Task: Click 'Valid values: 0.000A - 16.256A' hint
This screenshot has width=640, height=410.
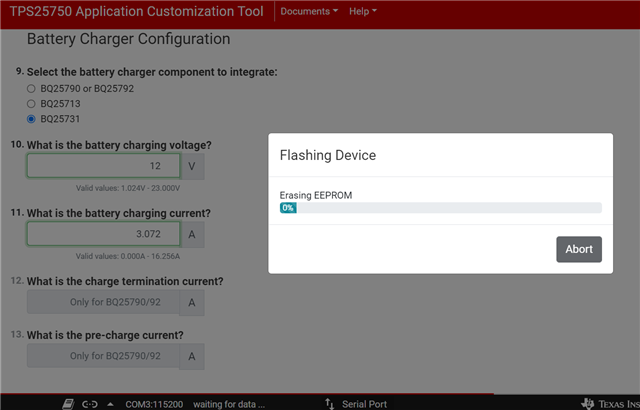Action: pos(128,256)
